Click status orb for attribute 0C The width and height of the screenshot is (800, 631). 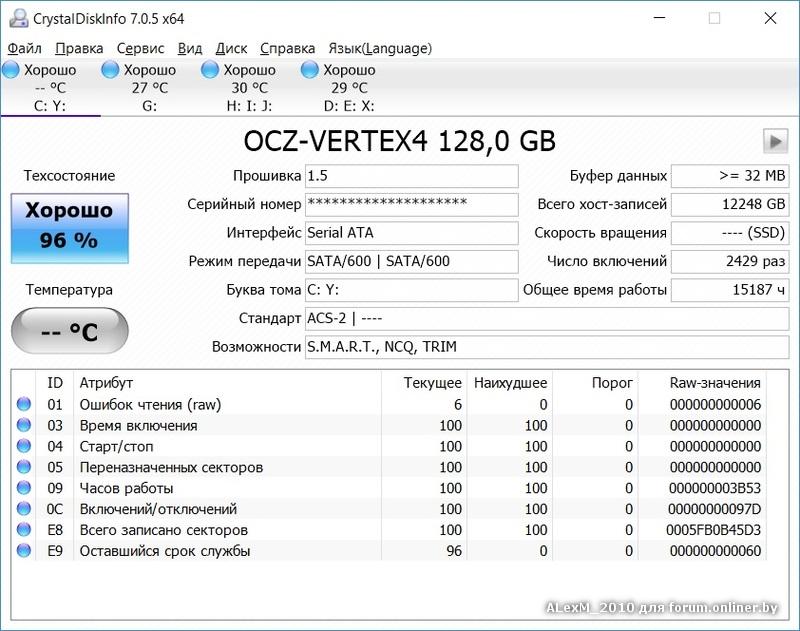23,509
